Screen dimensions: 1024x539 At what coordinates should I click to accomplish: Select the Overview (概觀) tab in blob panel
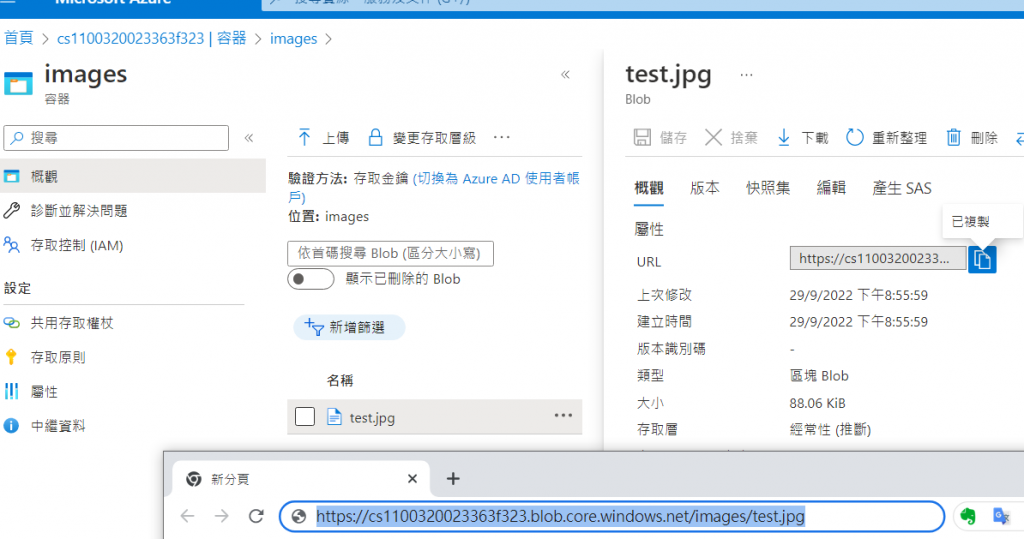point(648,188)
